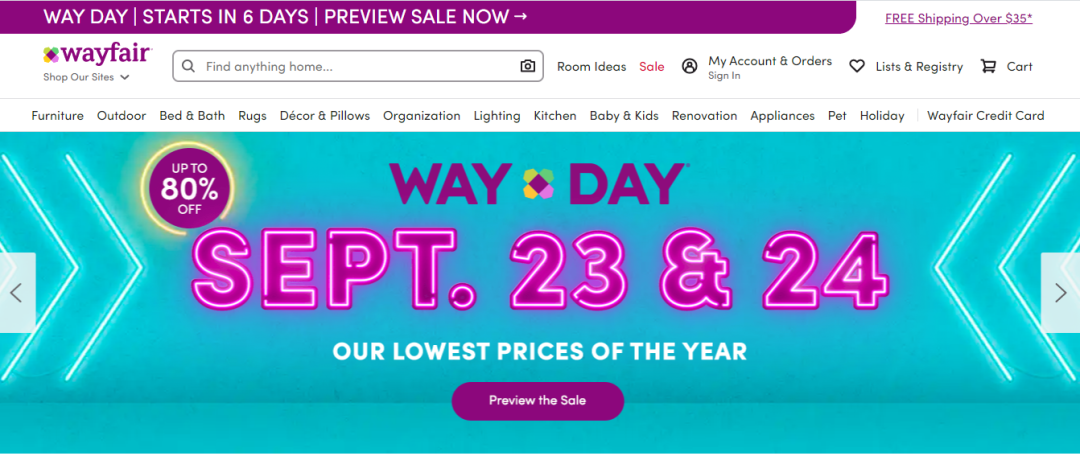Image resolution: width=1080 pixels, height=456 pixels.
Task: Click the Way Day preview sale banner
Action: (285, 17)
